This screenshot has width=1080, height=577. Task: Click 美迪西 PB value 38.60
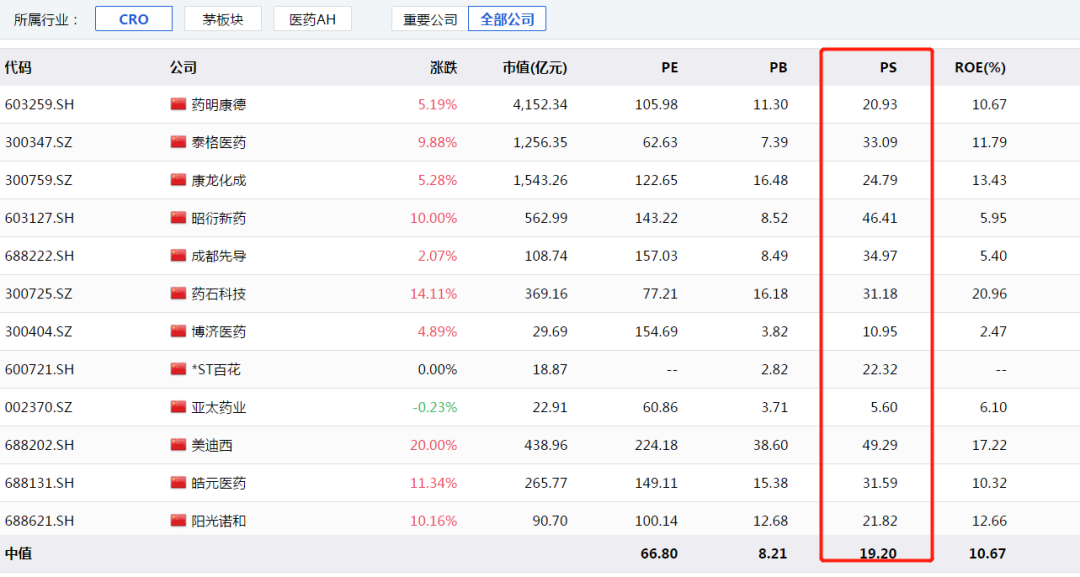click(771, 445)
